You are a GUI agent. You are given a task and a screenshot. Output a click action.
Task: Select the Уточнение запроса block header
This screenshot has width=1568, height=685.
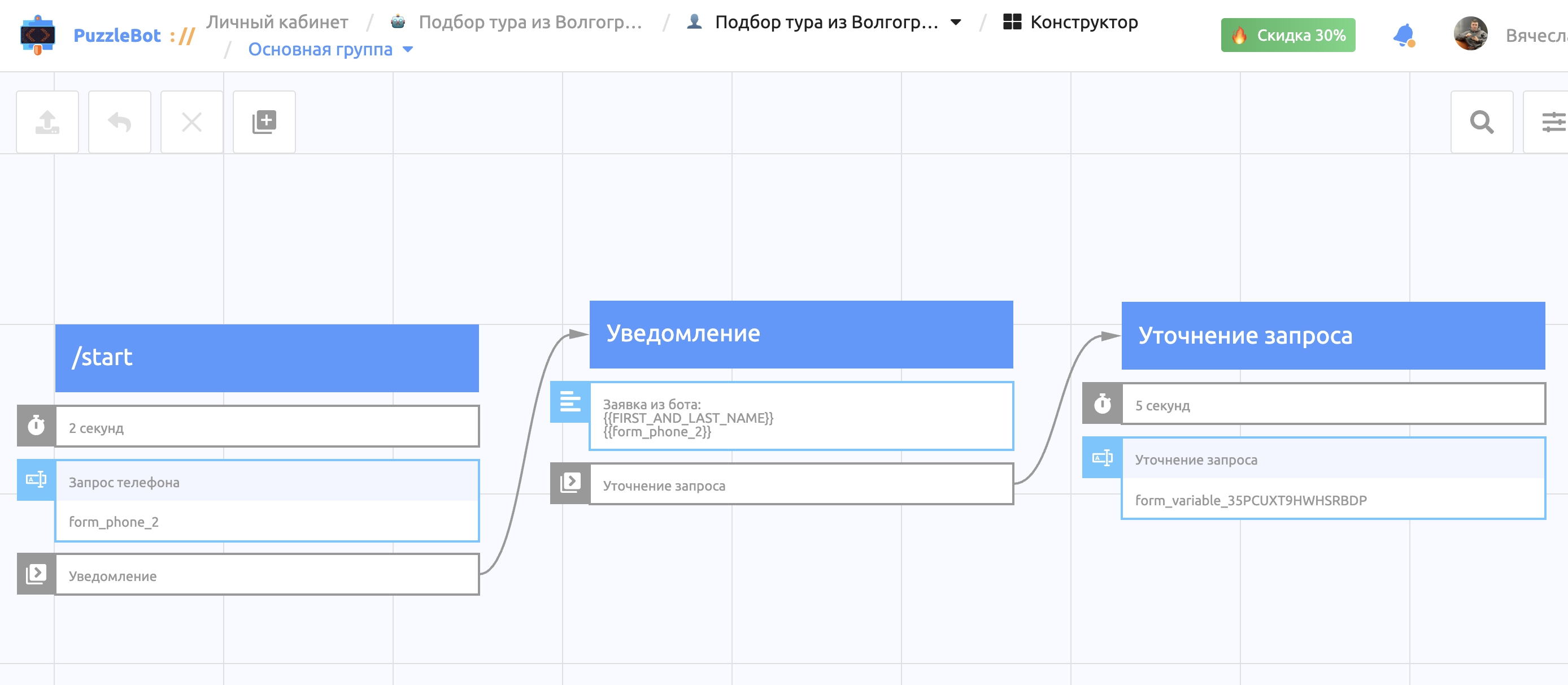tap(1334, 336)
